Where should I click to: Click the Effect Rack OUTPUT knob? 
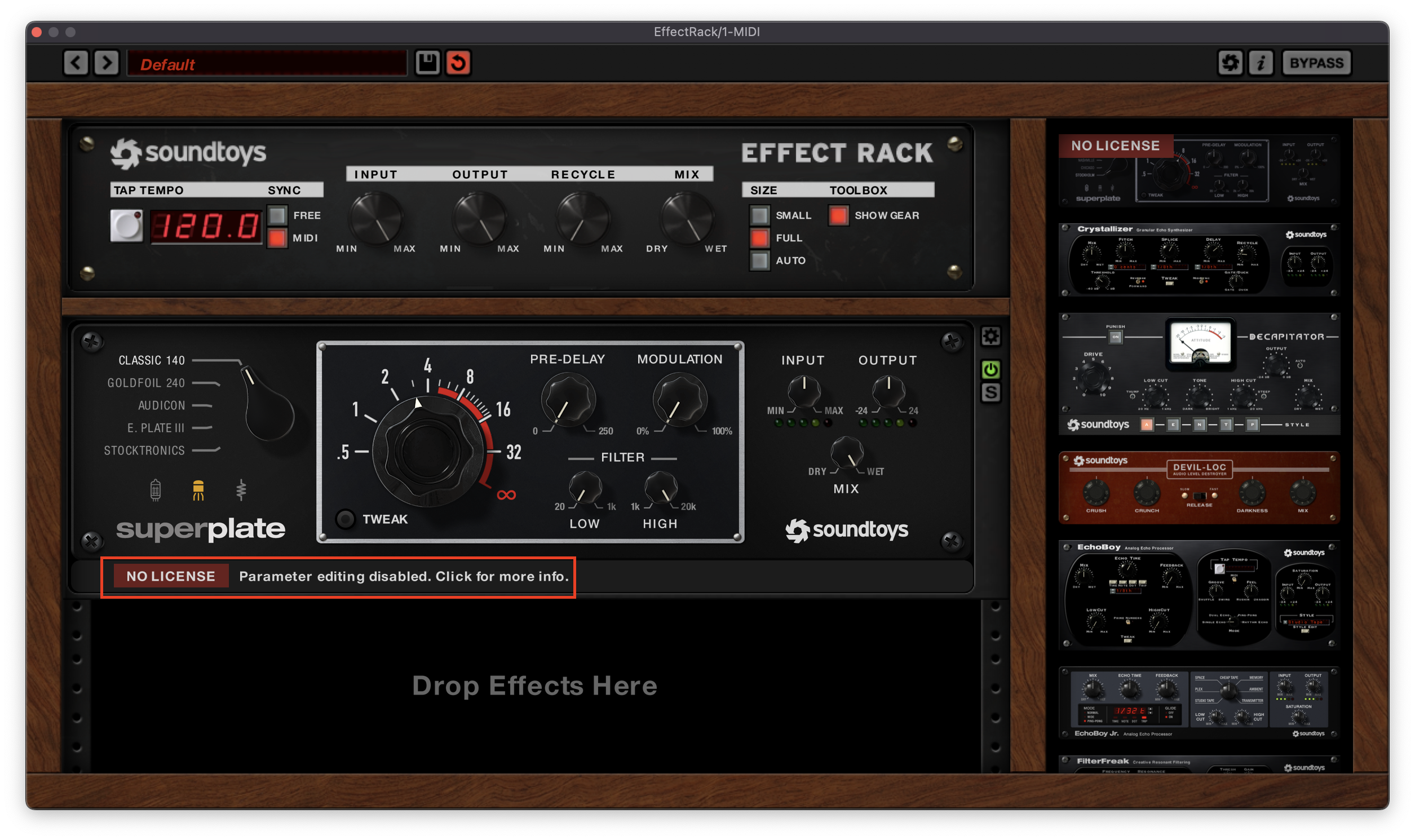[x=479, y=218]
